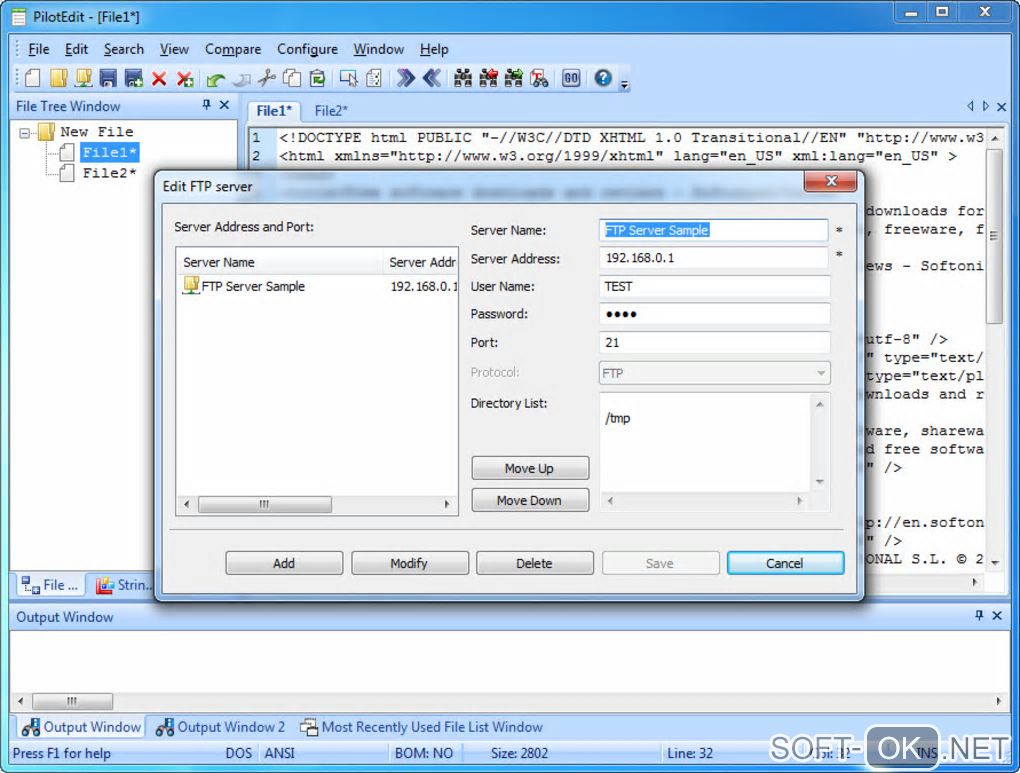
Task: Click the Move Down button
Action: coord(530,500)
